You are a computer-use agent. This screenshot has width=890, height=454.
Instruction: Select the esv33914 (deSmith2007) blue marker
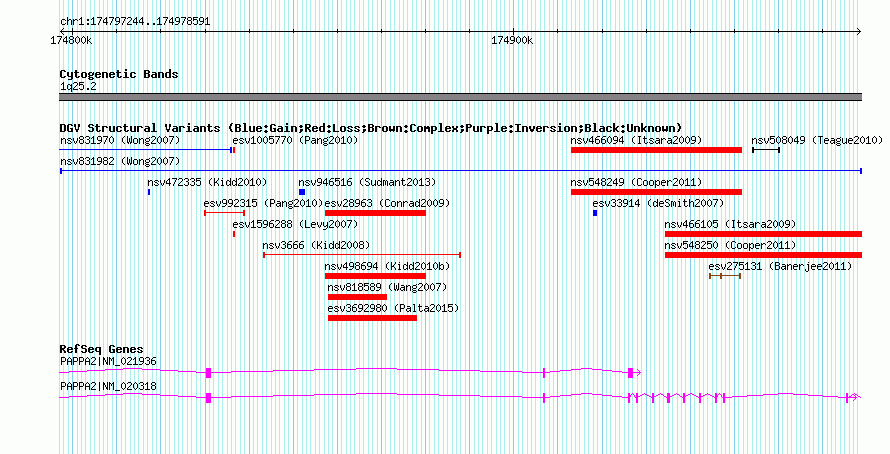[x=595, y=213]
